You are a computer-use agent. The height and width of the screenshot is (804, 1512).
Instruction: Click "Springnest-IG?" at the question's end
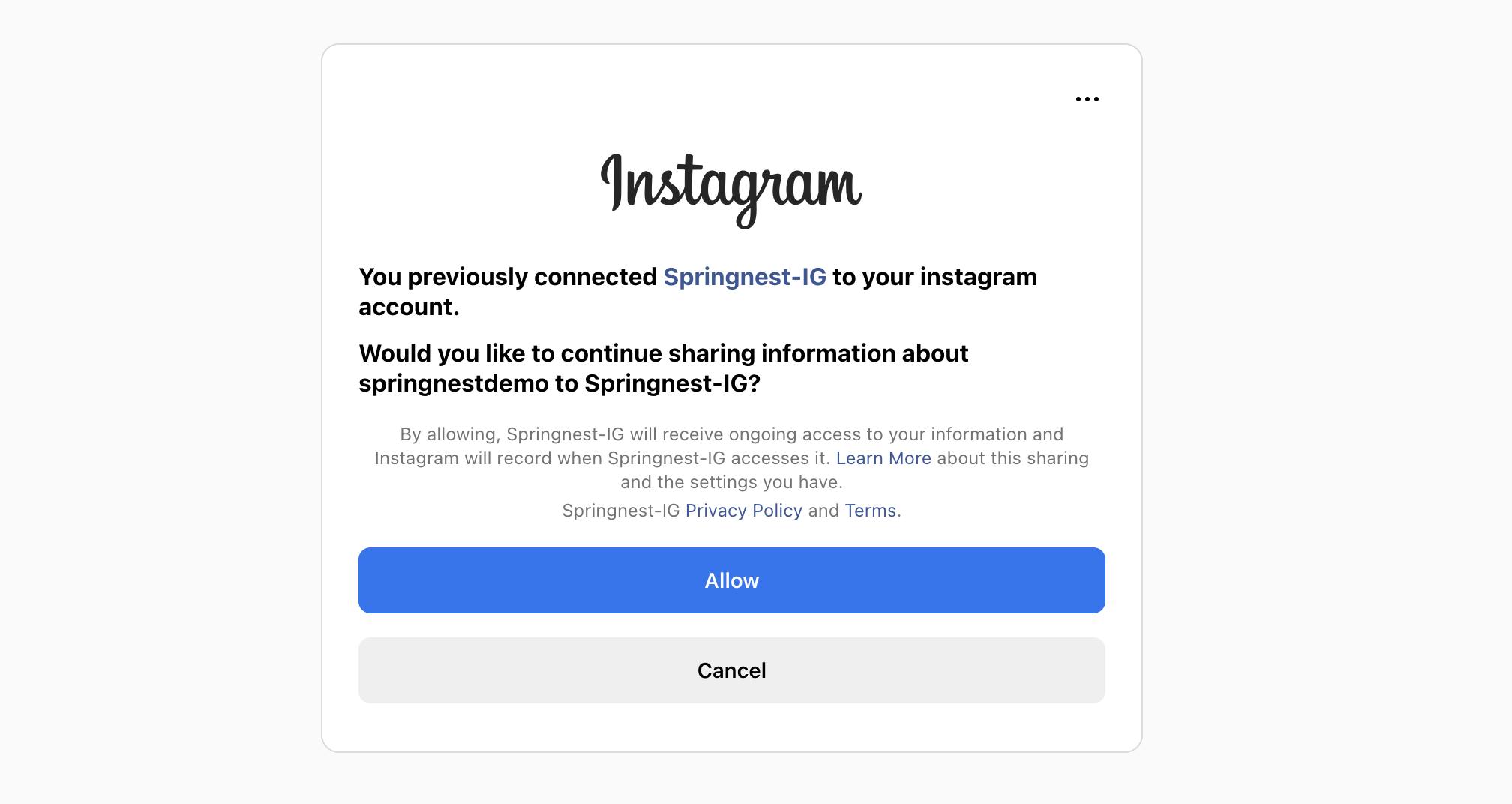(x=672, y=383)
